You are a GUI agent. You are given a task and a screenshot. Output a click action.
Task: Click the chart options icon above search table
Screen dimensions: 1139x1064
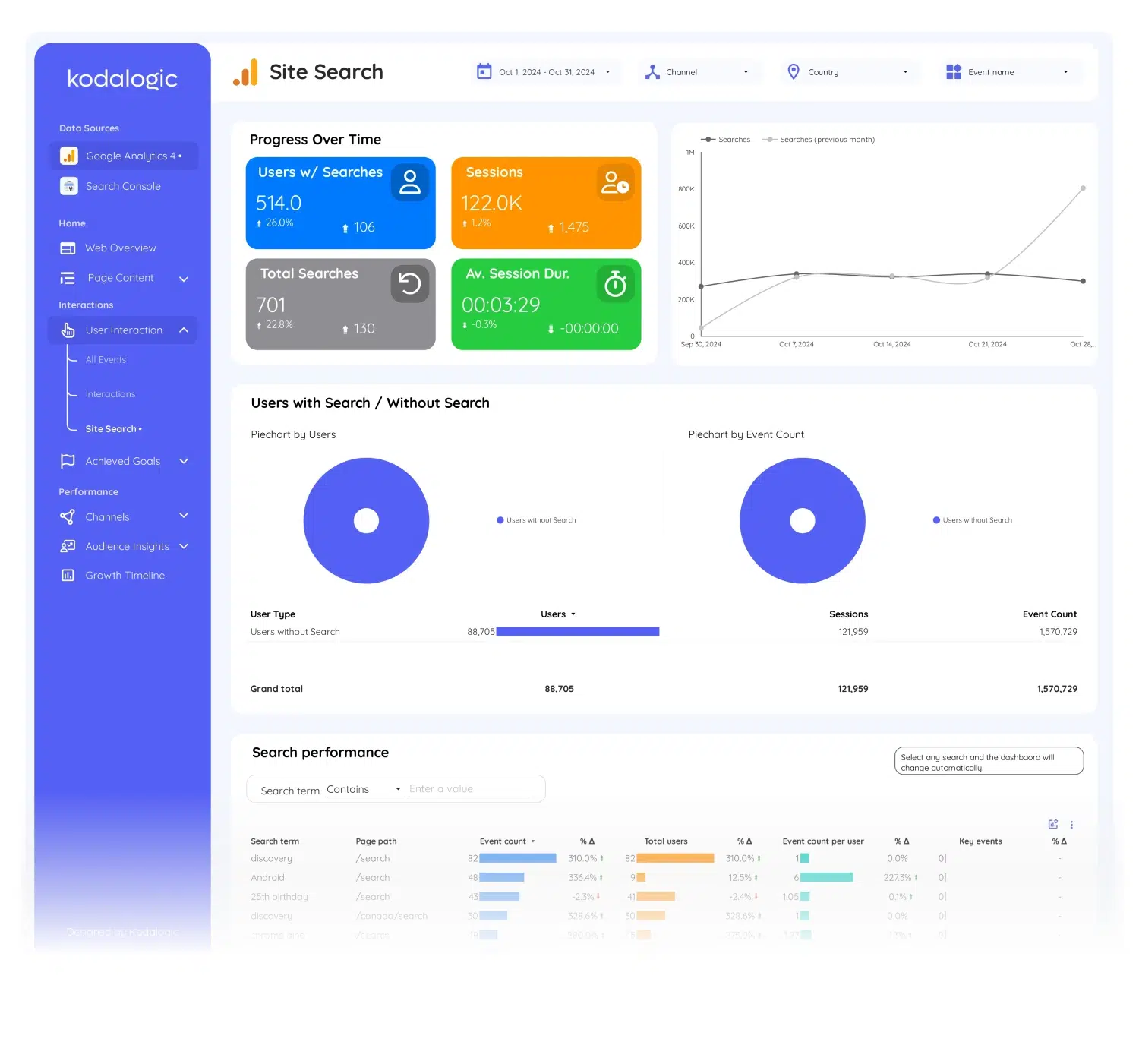(x=1053, y=824)
